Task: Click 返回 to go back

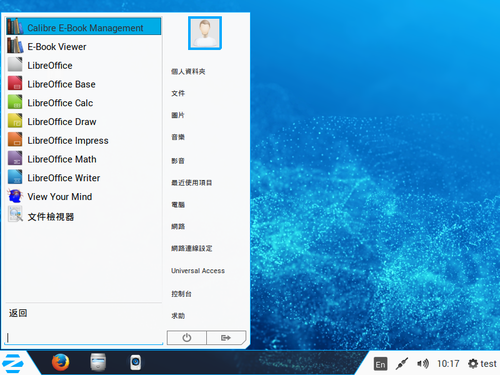Action: [18, 313]
